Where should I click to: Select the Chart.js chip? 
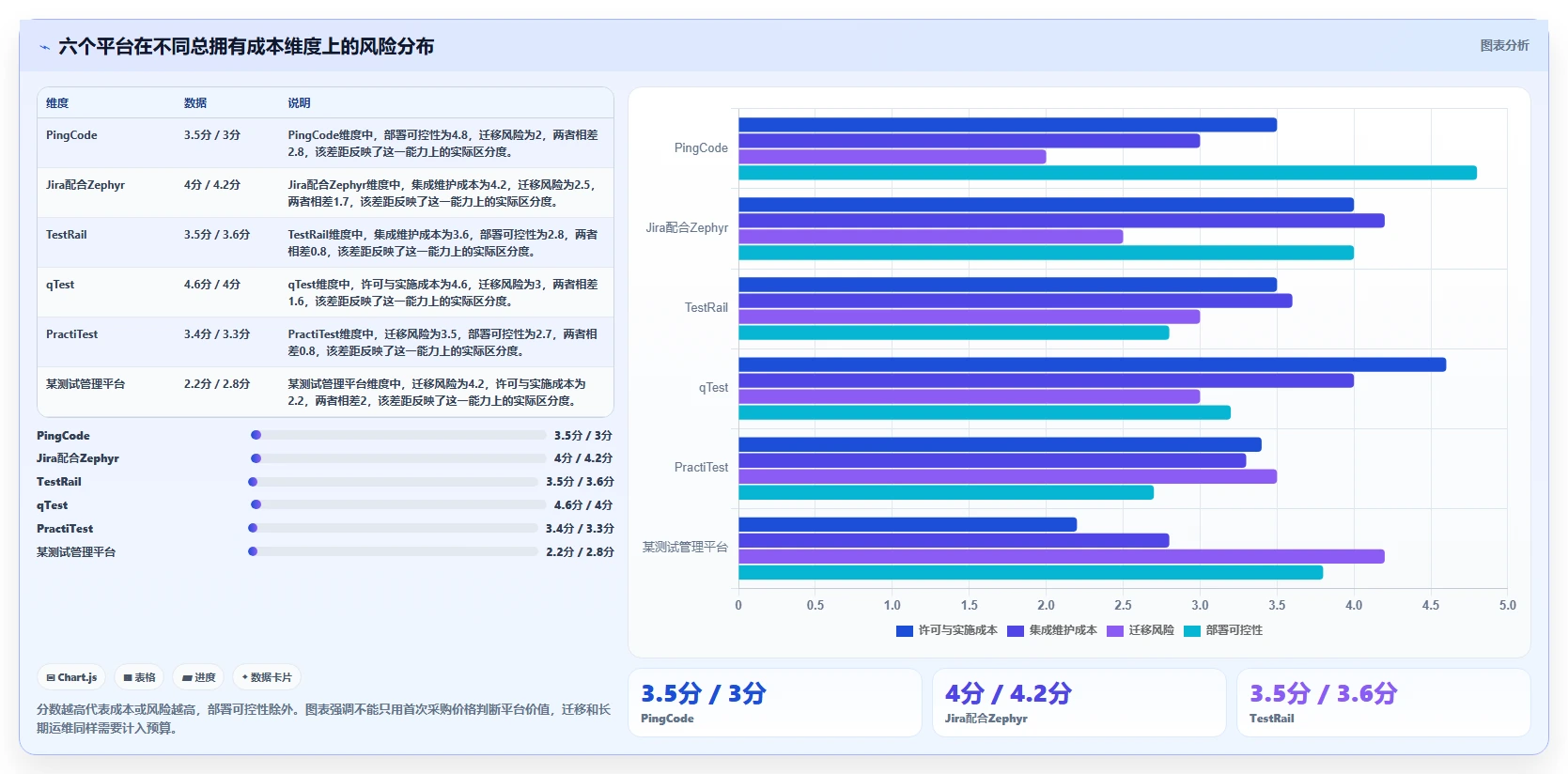(72, 677)
